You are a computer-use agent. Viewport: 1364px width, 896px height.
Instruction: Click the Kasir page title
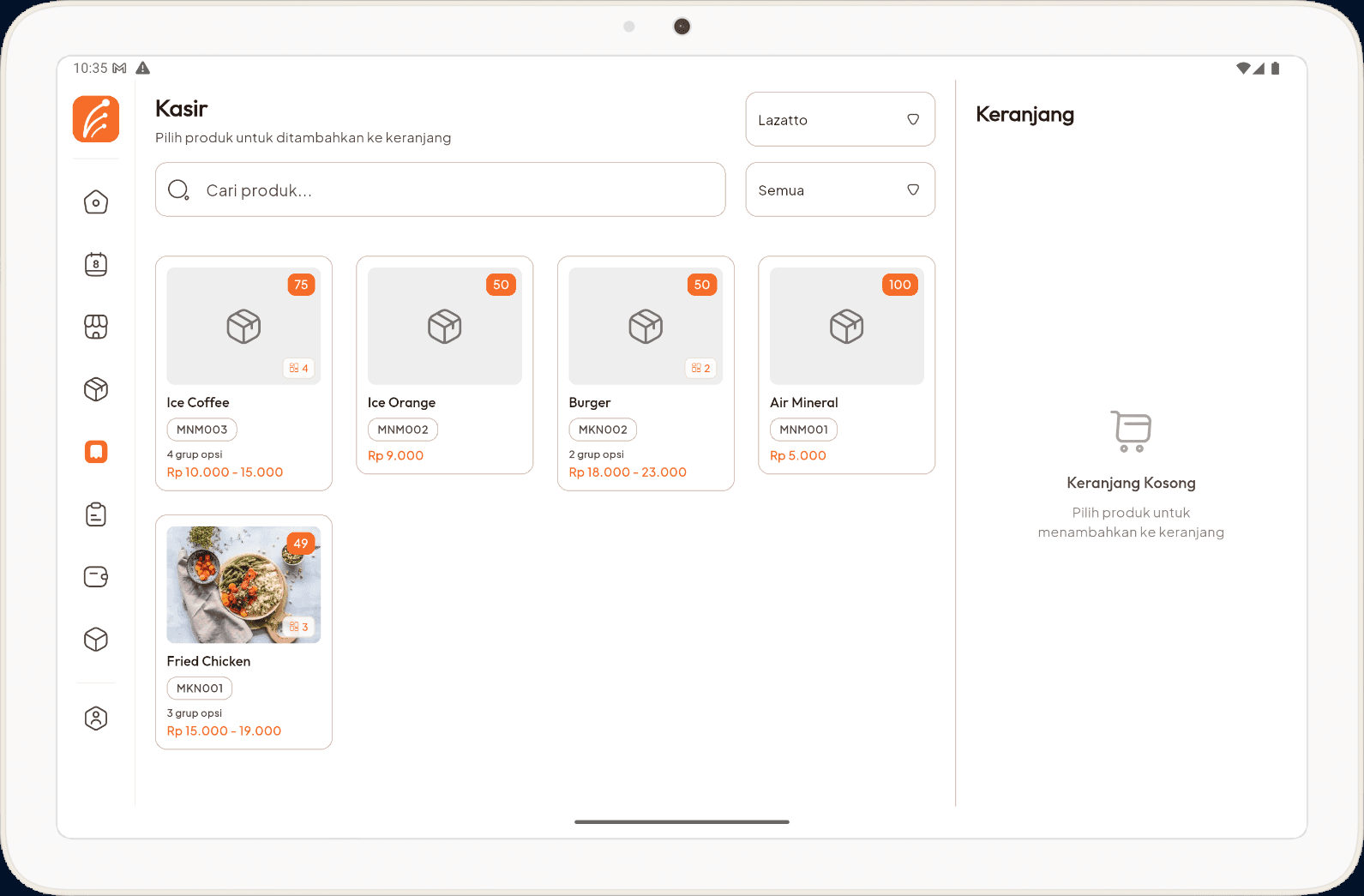(182, 109)
